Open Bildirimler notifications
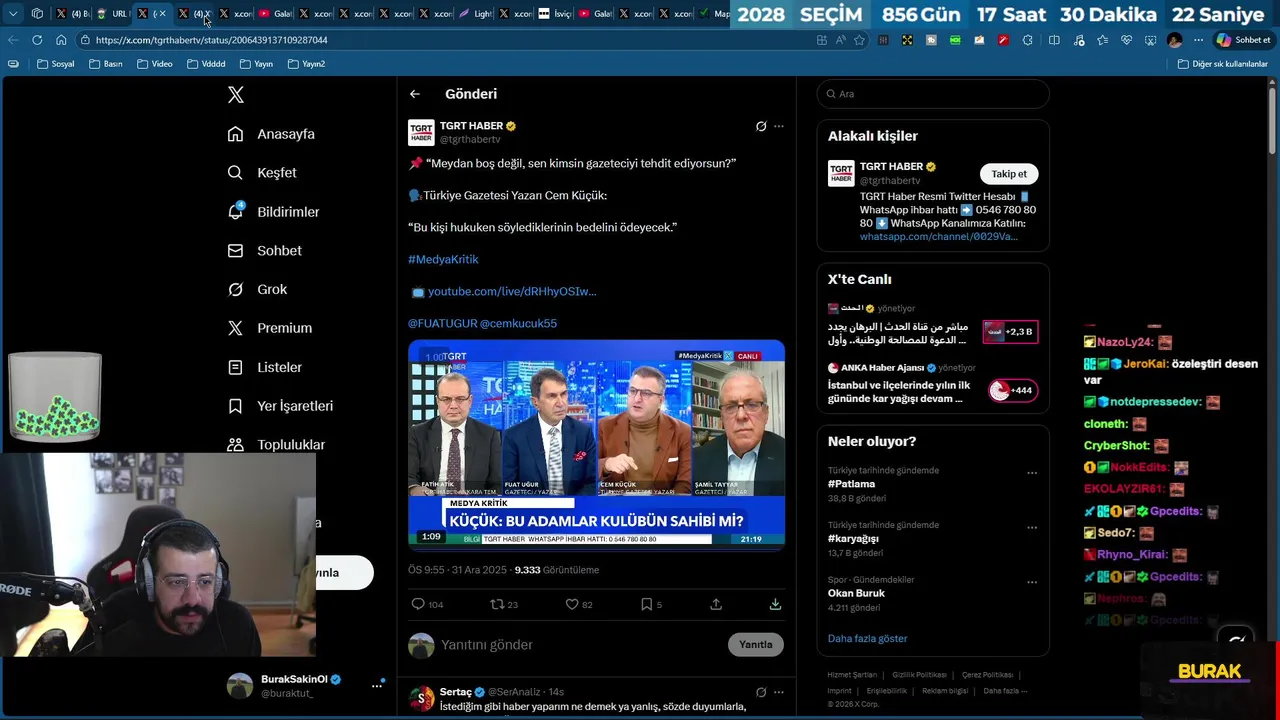1280x720 pixels. coord(273,212)
